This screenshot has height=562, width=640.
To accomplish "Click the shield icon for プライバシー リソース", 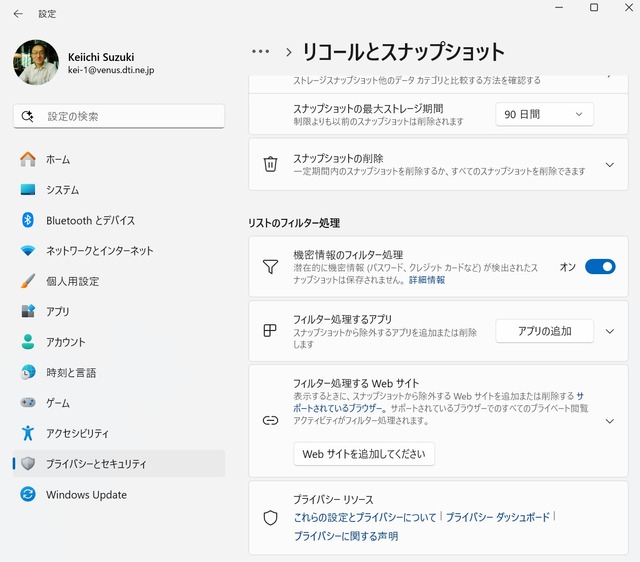I will click(270, 518).
